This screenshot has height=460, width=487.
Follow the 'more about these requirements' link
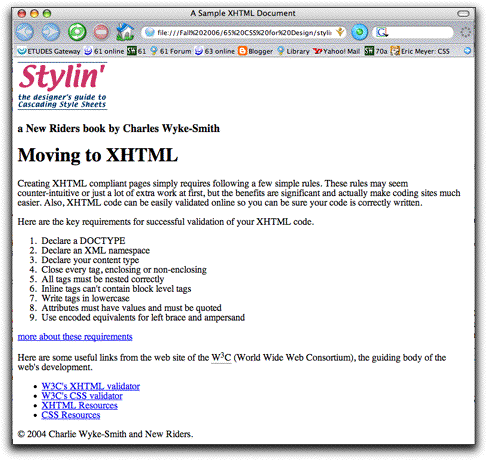coord(75,337)
